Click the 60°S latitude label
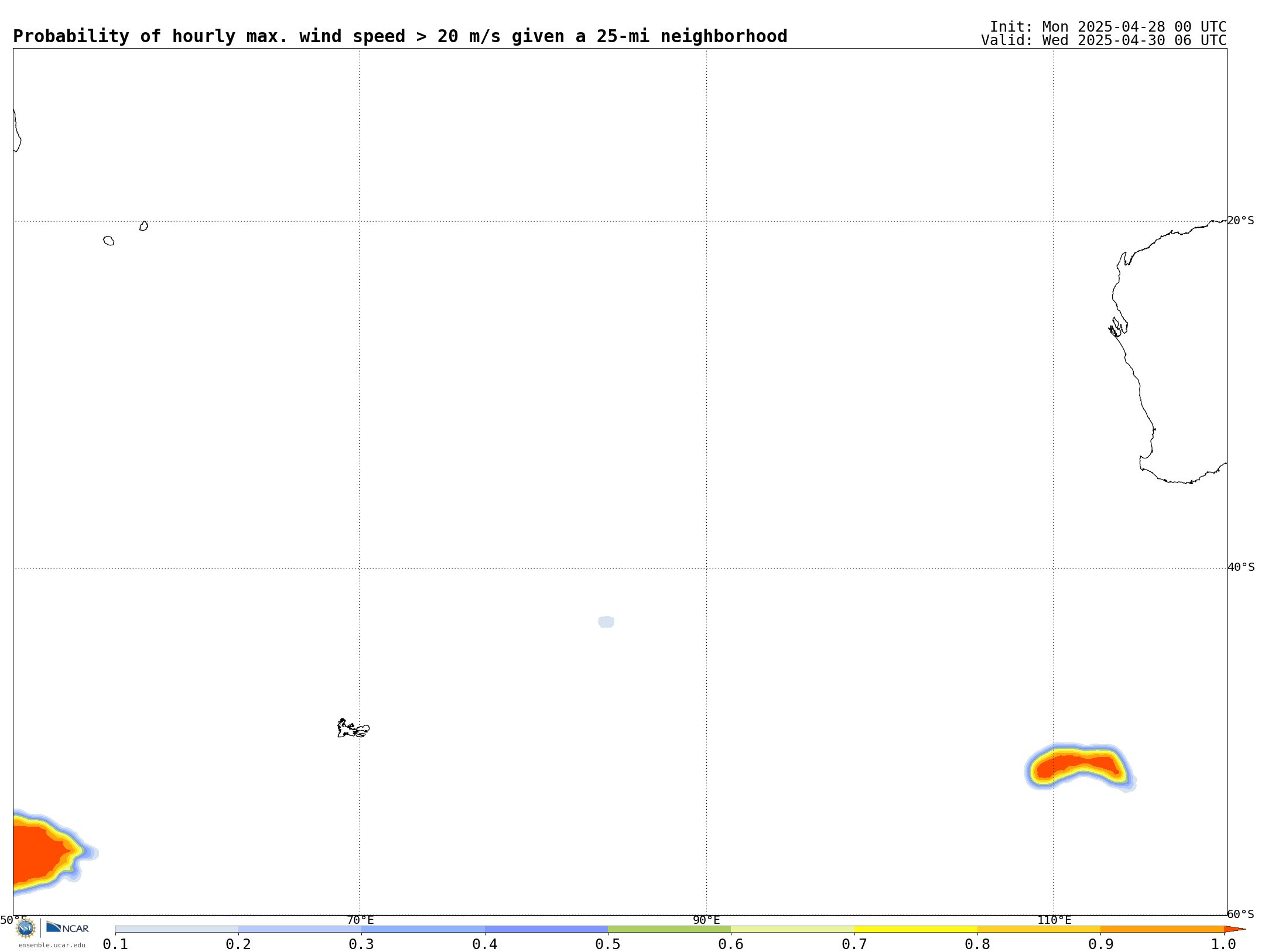 (x=1241, y=914)
